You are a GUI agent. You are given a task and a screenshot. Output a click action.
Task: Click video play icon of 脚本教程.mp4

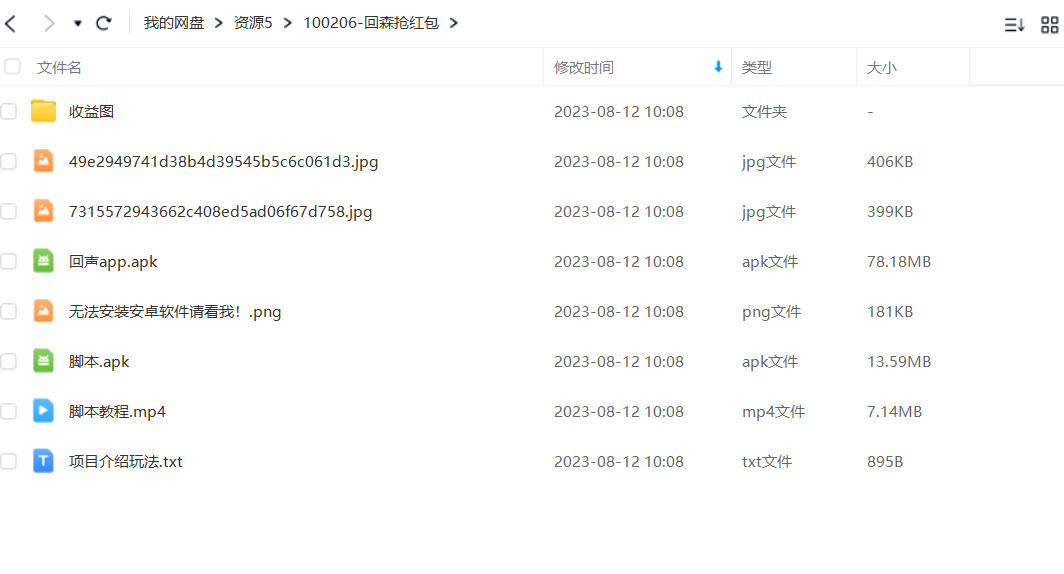click(43, 410)
